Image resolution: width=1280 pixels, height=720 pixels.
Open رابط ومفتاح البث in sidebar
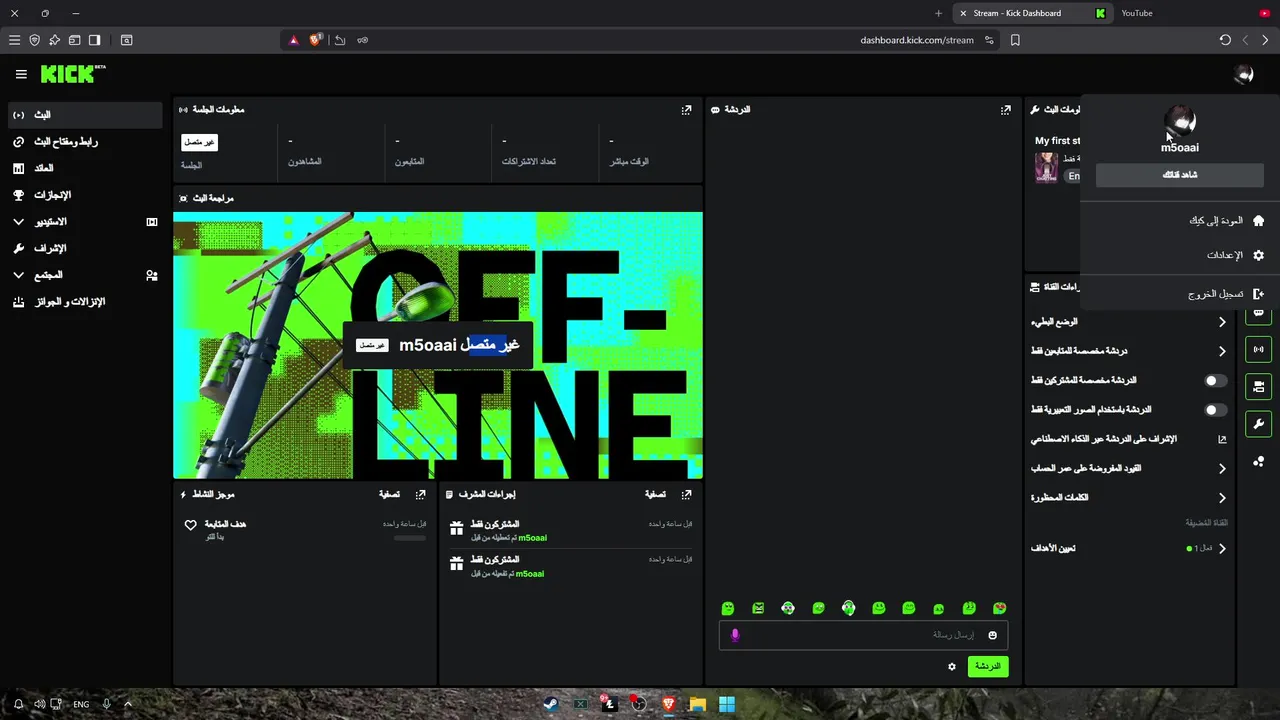tap(85, 142)
